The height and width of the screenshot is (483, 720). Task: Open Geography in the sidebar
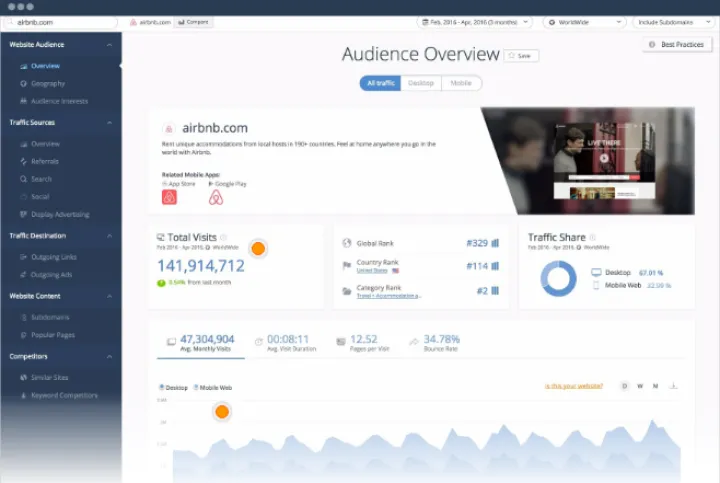47,84
